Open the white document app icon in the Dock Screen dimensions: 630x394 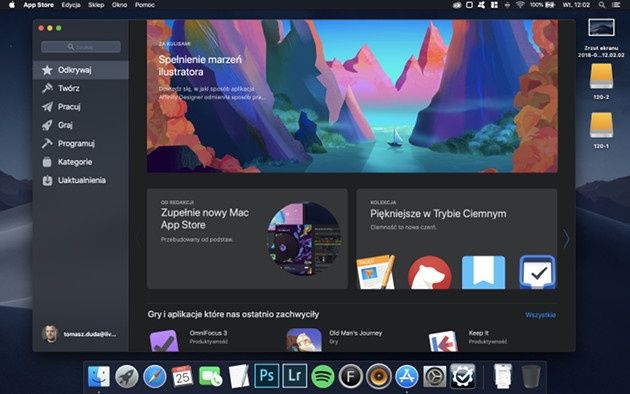coord(239,377)
